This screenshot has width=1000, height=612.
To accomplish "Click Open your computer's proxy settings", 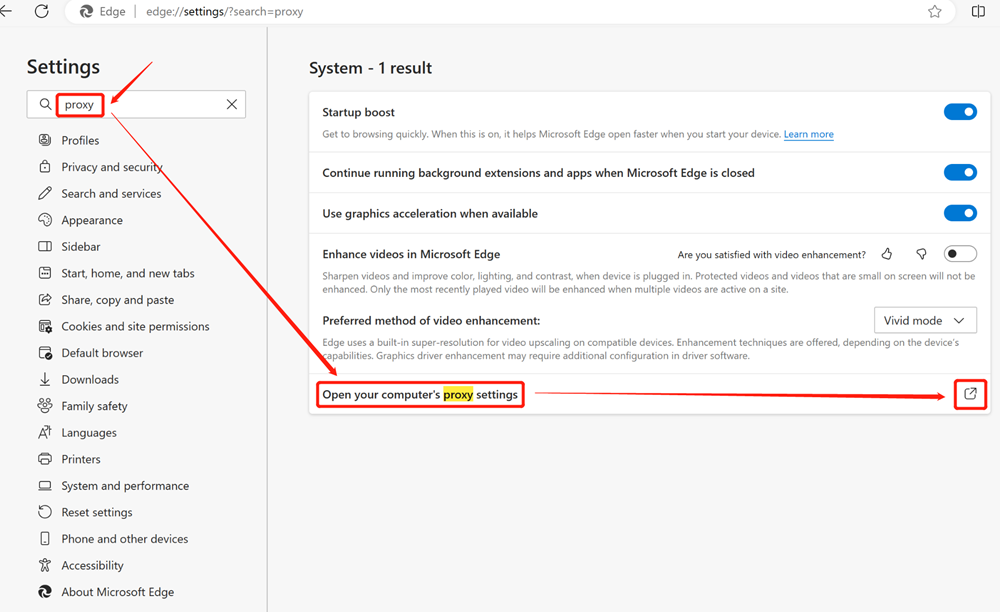I will (x=420, y=395).
